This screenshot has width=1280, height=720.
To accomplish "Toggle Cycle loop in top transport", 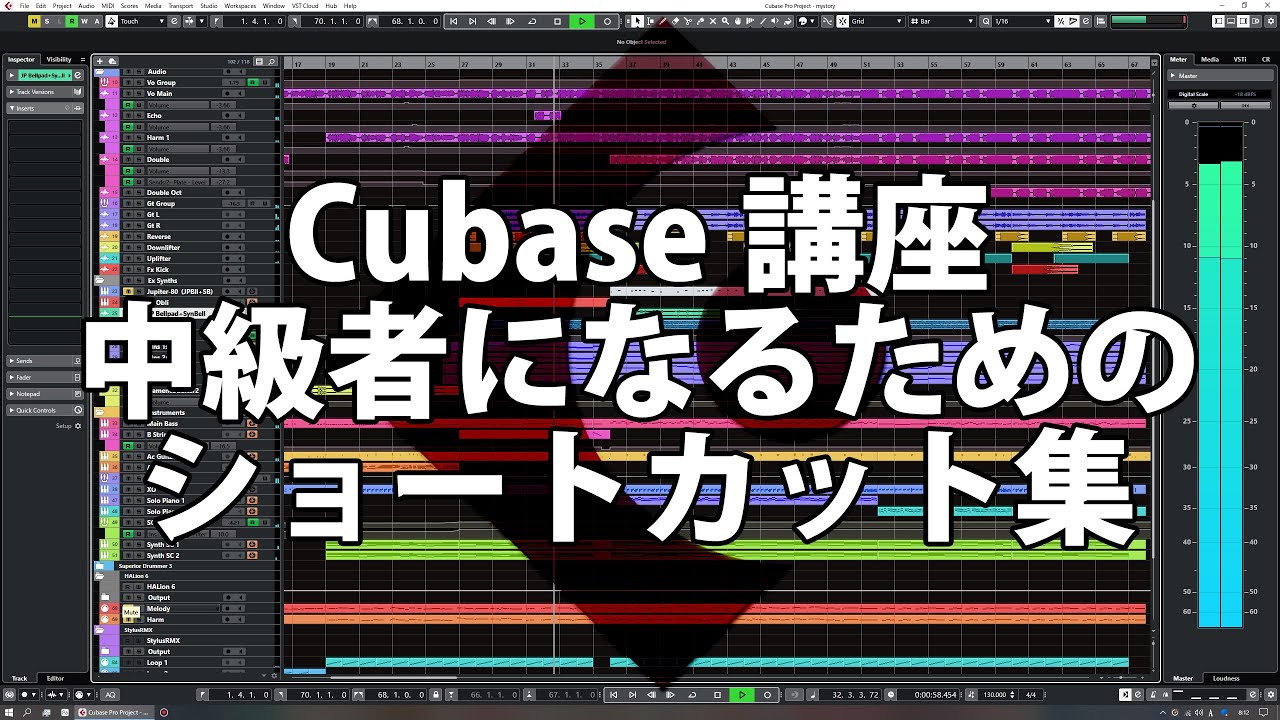I will [532, 21].
